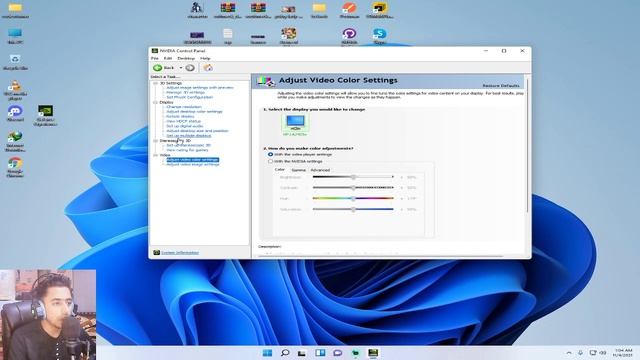Open the This PC desktop icon

coord(15,33)
